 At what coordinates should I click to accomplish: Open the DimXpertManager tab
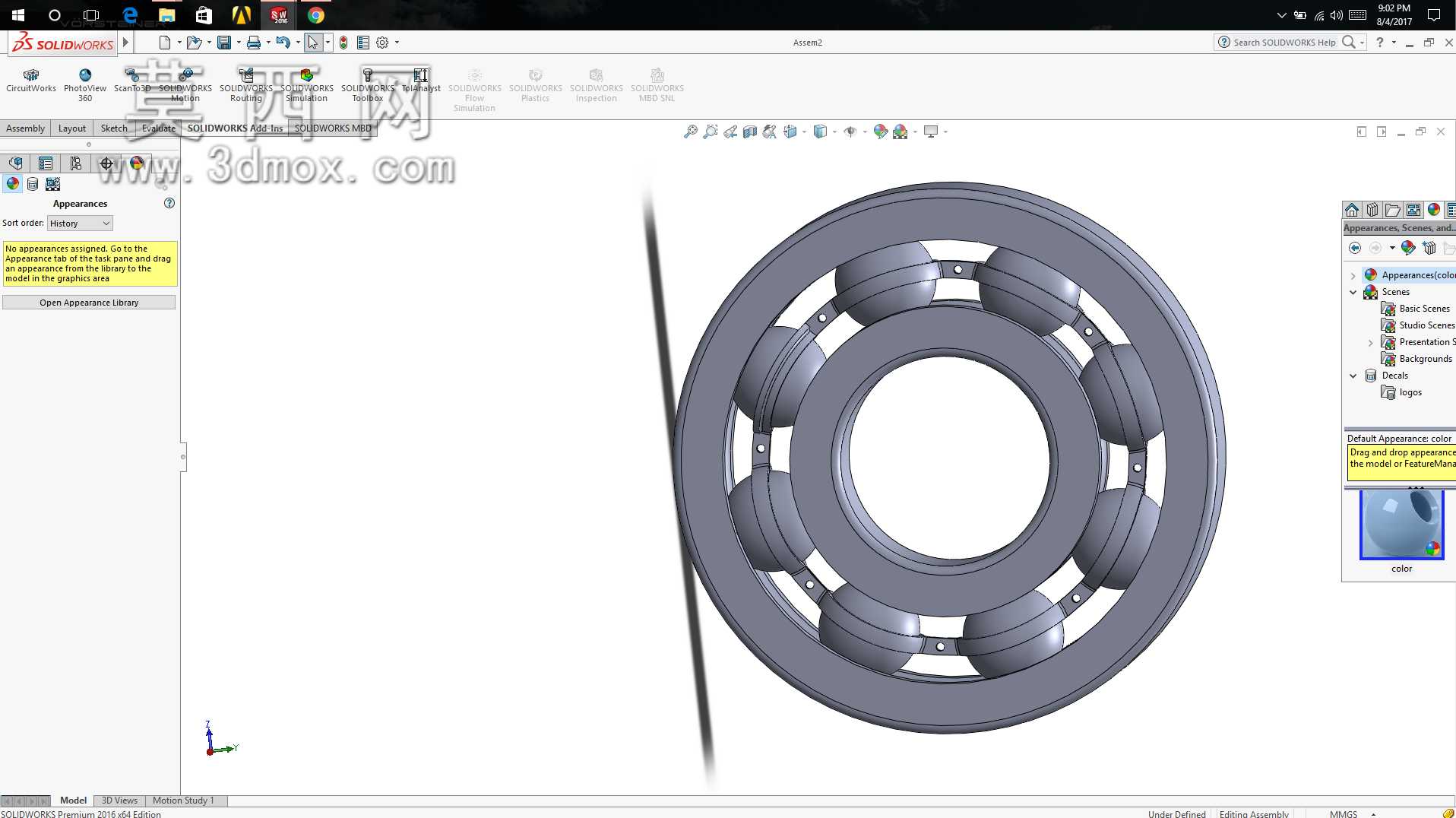coord(106,163)
